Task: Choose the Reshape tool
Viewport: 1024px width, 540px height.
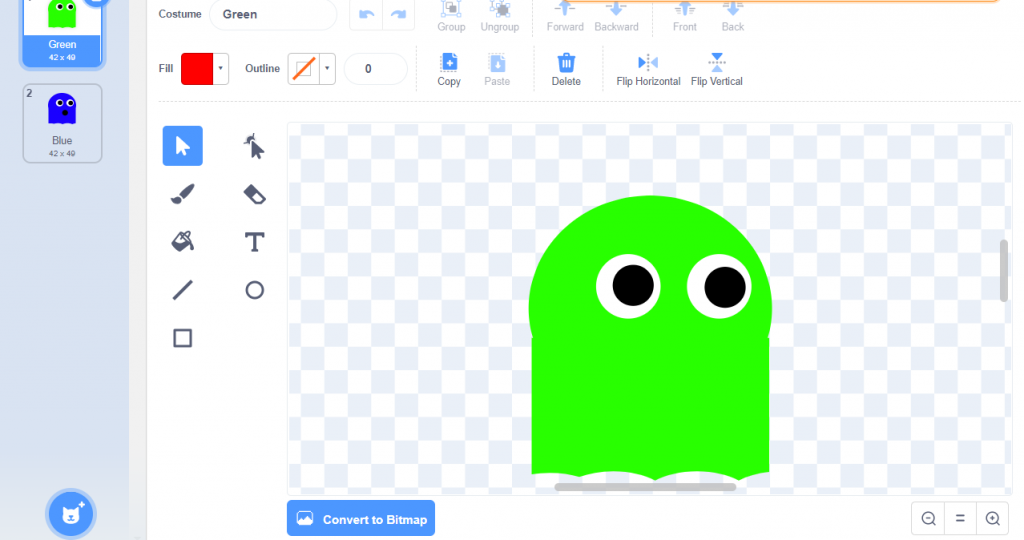Action: click(x=254, y=146)
